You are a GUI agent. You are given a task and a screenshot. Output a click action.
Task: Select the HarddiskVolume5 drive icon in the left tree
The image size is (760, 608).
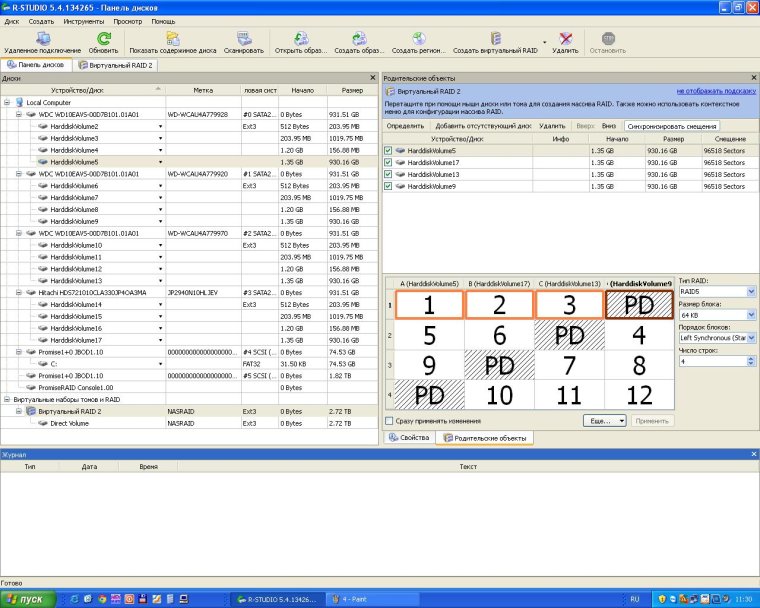point(43,162)
